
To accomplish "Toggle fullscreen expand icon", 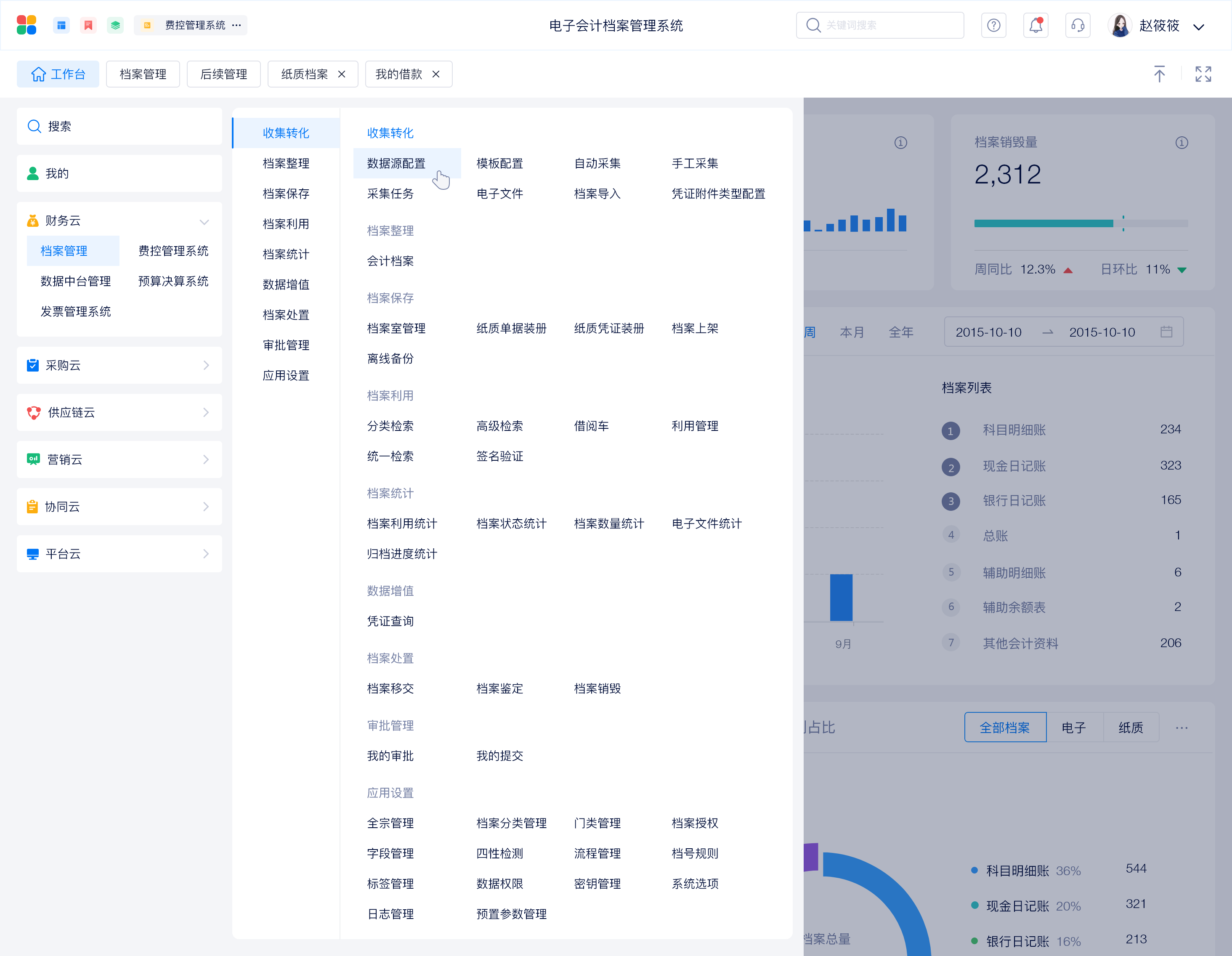I will (x=1203, y=74).
